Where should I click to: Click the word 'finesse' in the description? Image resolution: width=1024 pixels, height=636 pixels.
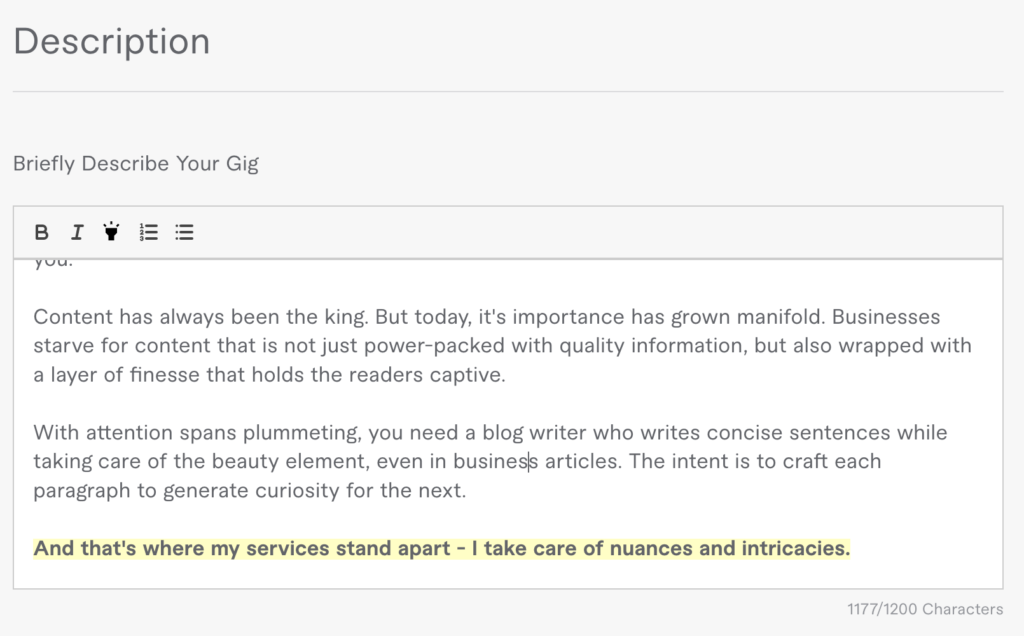point(198,374)
